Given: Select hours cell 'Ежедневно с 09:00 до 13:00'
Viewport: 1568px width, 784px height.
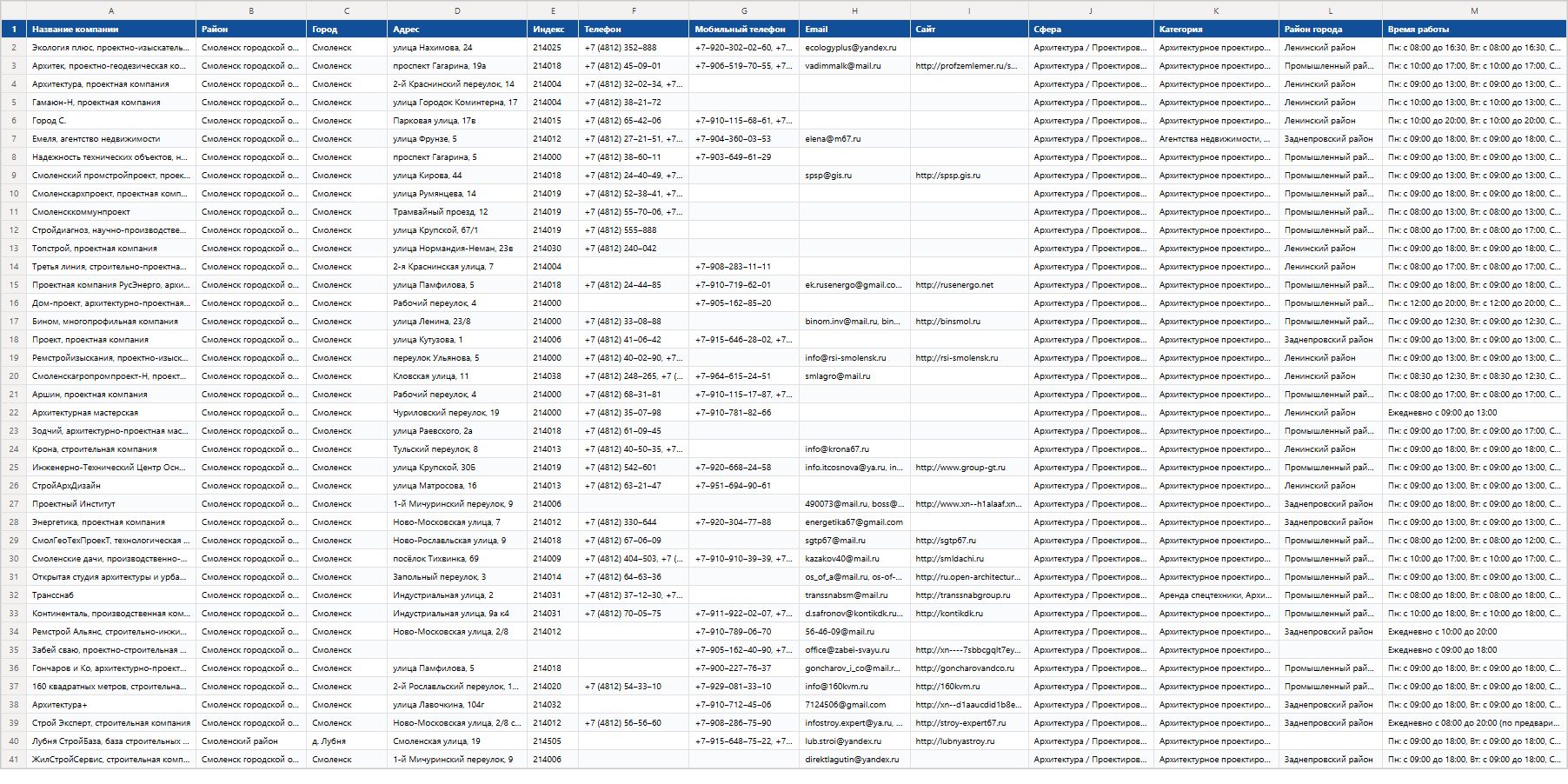Looking at the screenshot, I should tap(1474, 412).
